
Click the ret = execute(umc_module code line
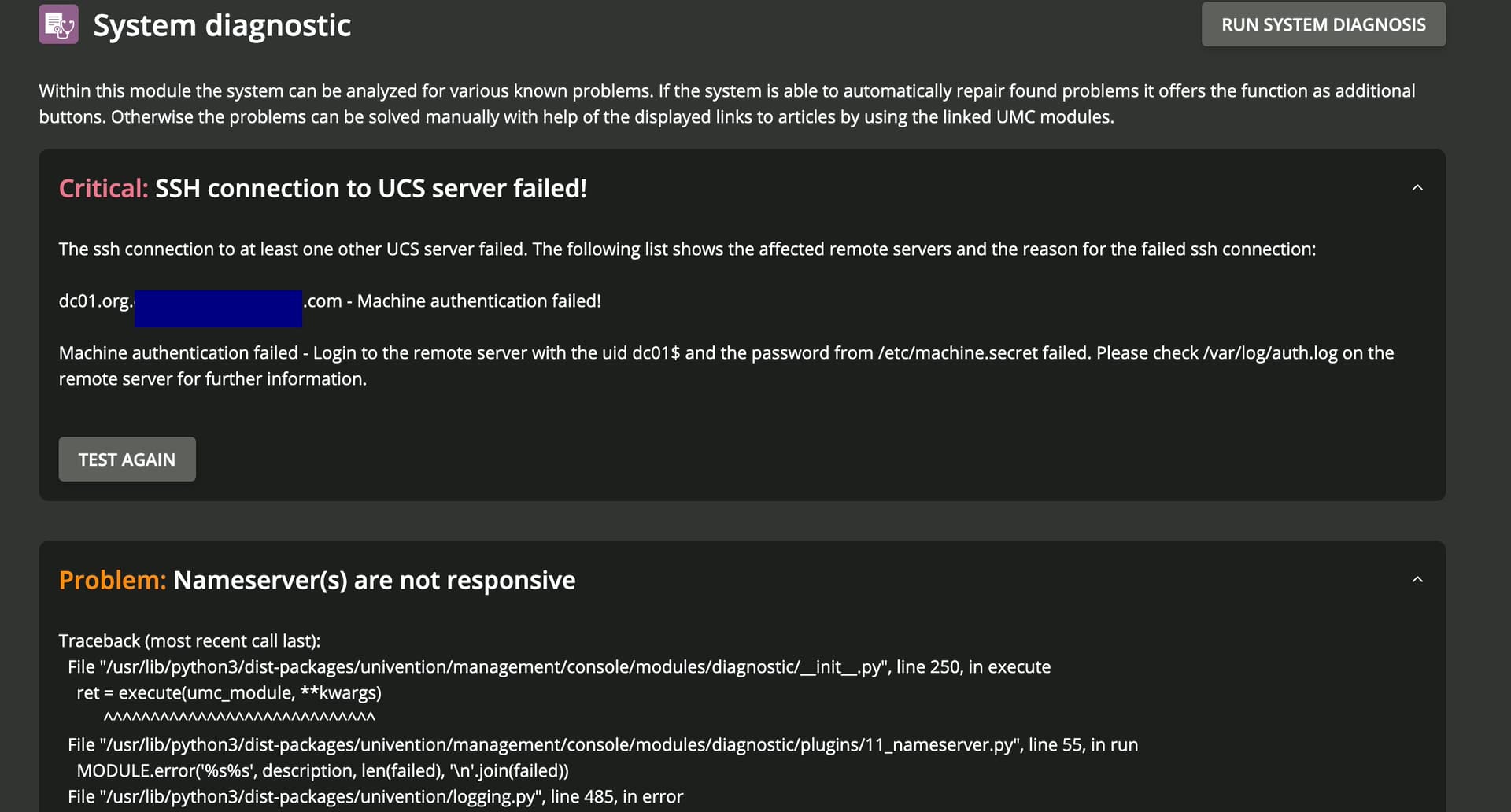click(229, 693)
